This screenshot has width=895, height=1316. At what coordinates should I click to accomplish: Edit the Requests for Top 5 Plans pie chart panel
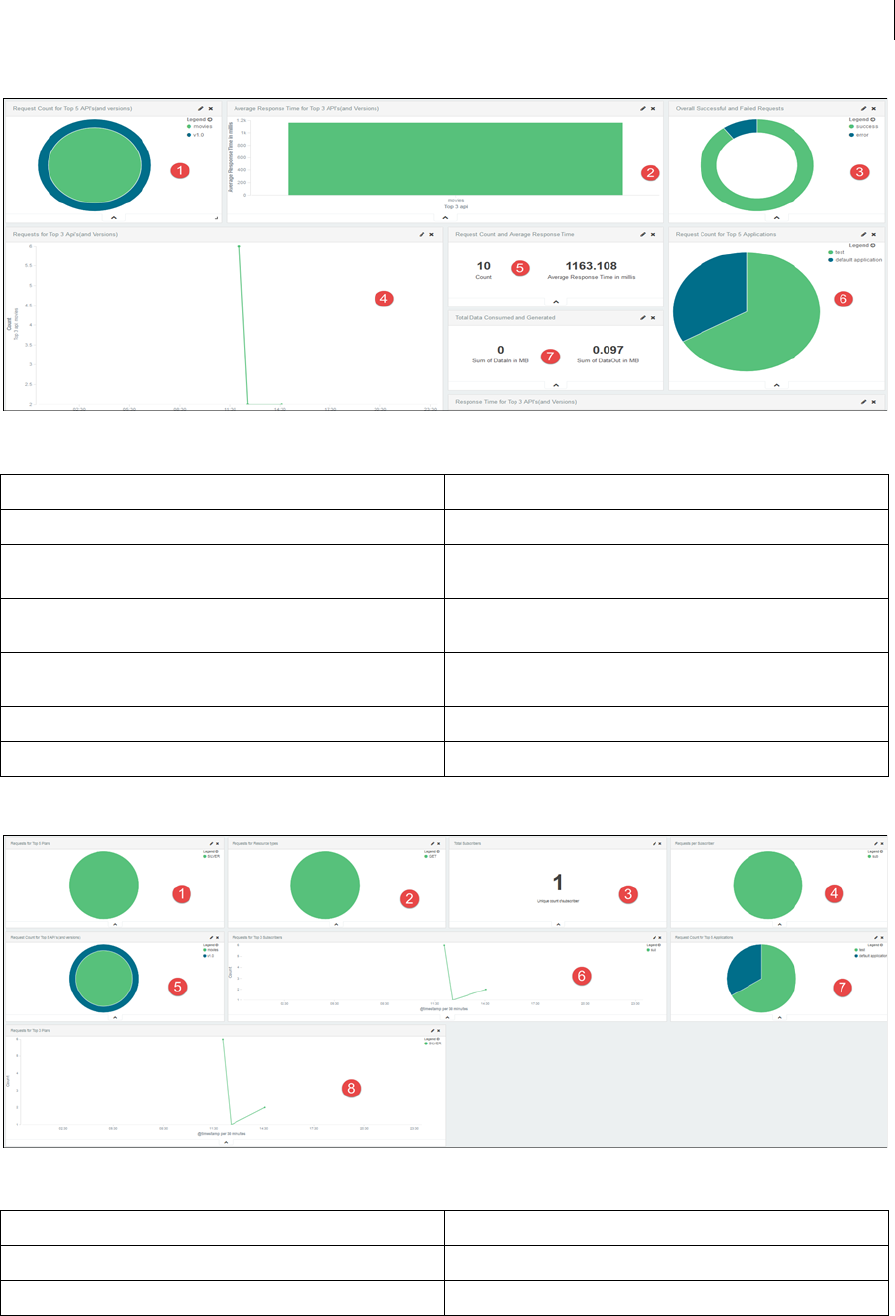point(211,844)
